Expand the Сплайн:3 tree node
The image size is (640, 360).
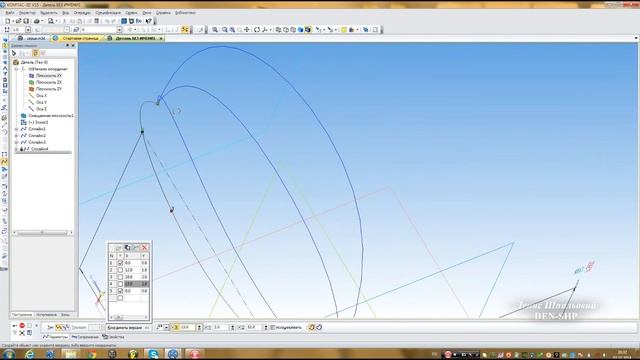point(17,142)
